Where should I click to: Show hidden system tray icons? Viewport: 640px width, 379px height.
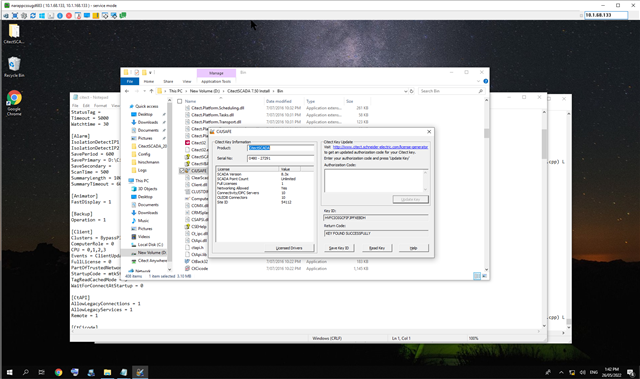point(561,372)
